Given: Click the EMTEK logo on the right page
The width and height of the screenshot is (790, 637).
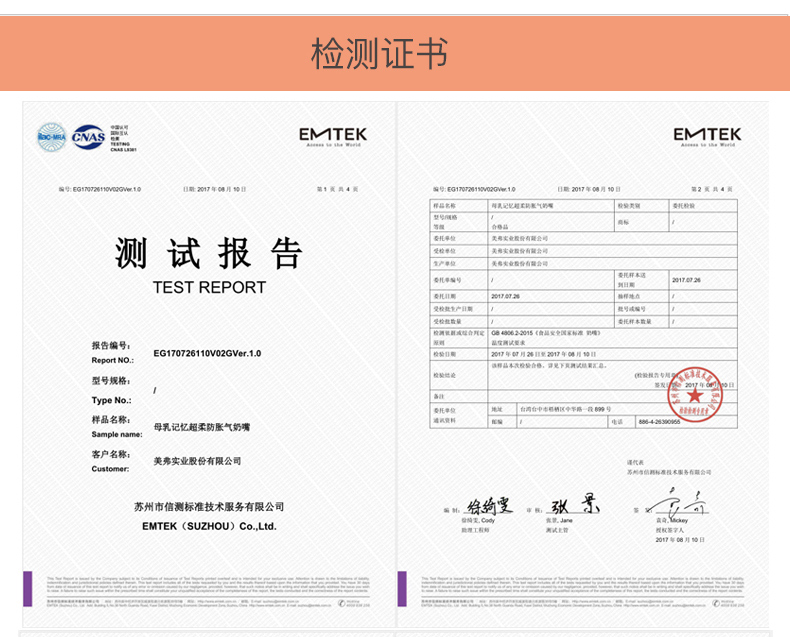Looking at the screenshot, I should [707, 136].
